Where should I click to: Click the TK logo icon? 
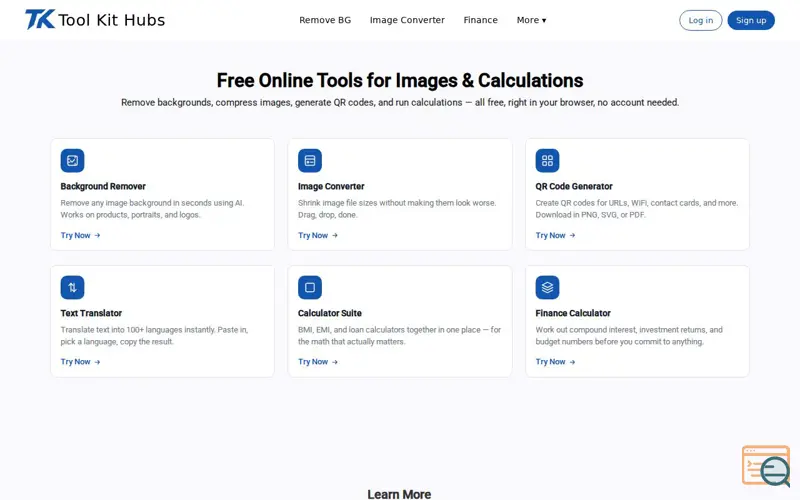40,19
